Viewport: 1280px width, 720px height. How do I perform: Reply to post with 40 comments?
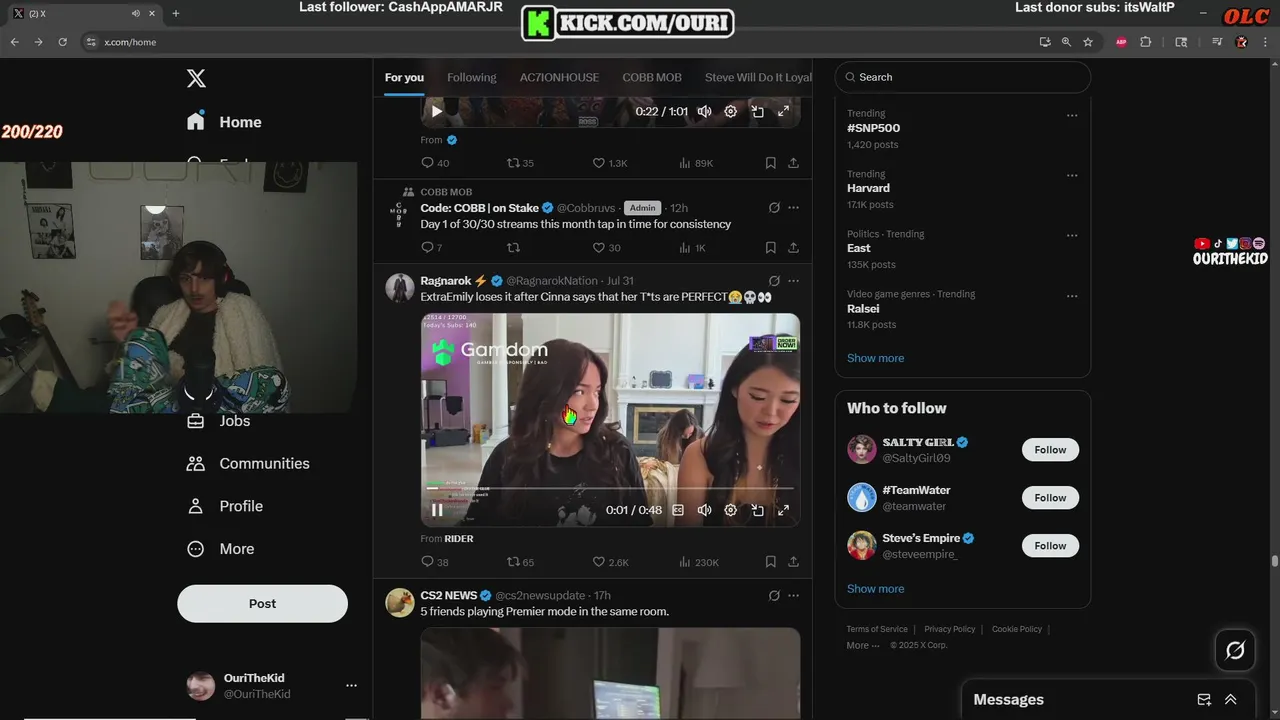pyautogui.click(x=435, y=163)
